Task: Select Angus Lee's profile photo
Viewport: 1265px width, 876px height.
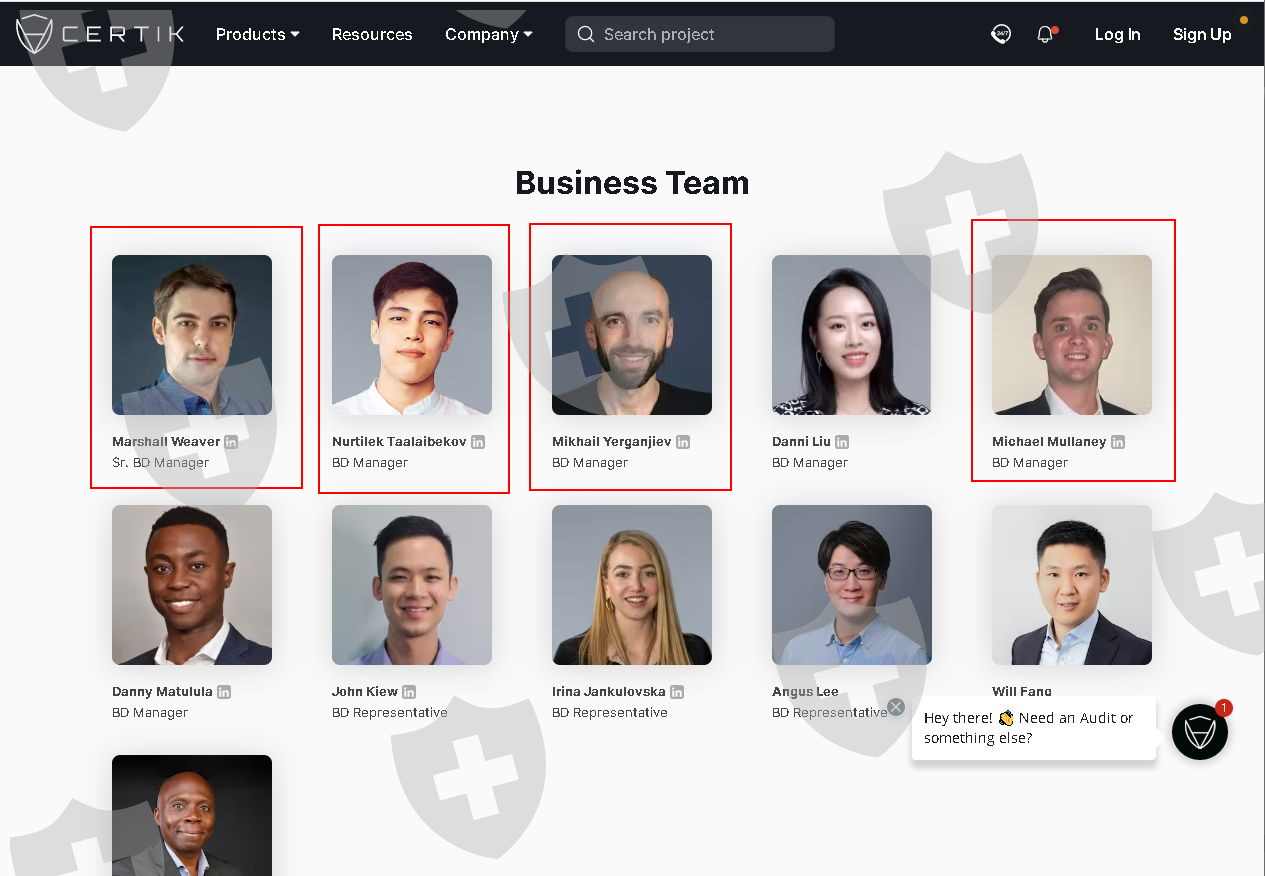Action: coord(852,585)
